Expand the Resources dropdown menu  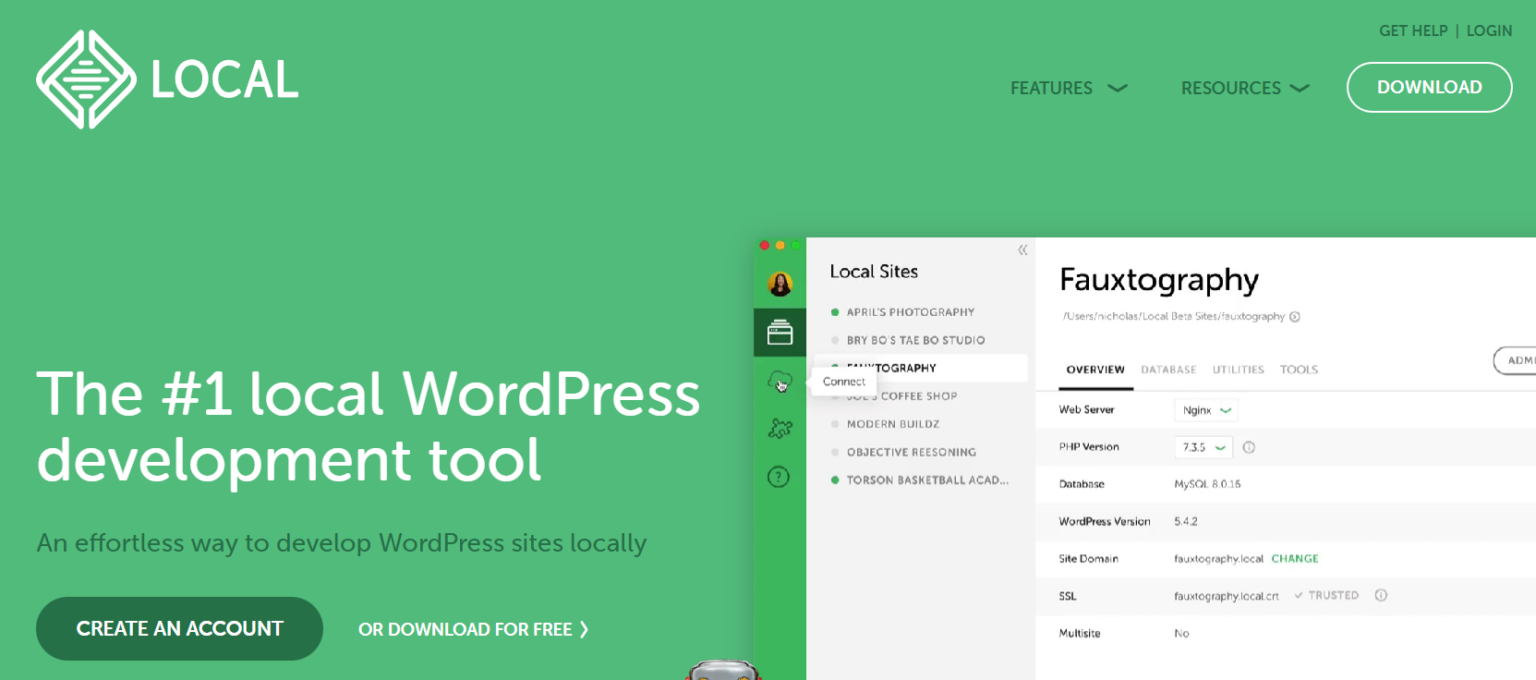coord(1244,88)
